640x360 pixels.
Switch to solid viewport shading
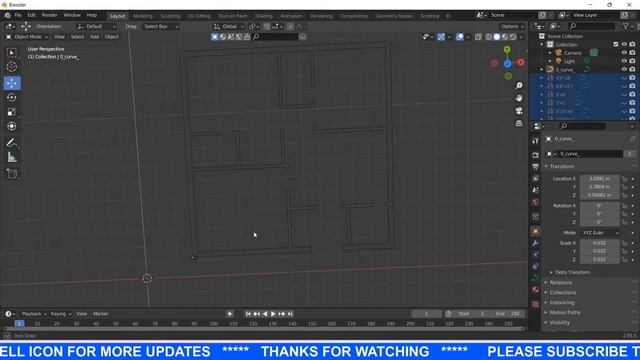pyautogui.click(x=497, y=37)
